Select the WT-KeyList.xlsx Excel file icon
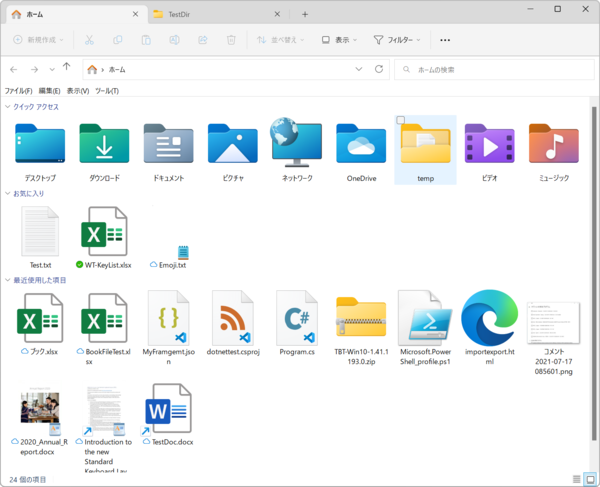This screenshot has width=600, height=487. pos(104,233)
